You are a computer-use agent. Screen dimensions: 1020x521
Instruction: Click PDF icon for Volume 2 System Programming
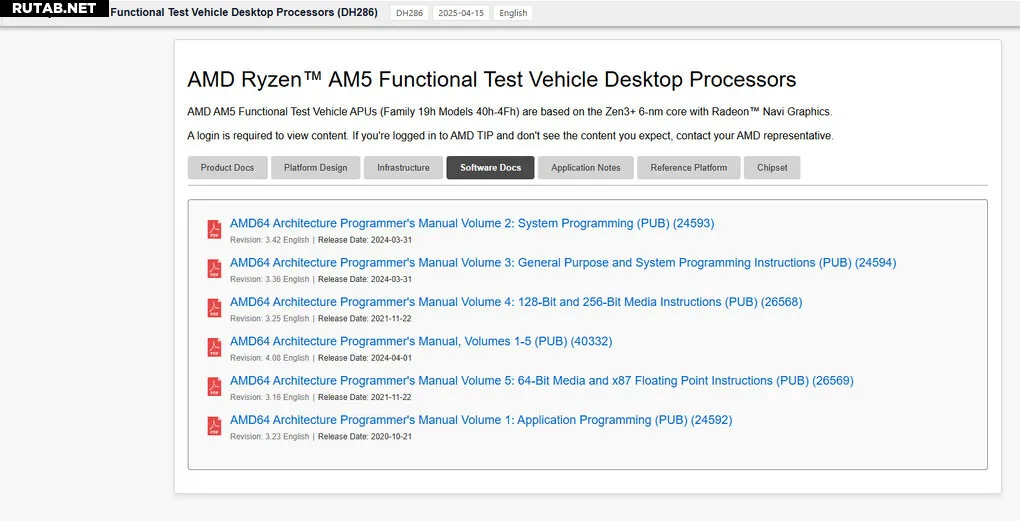click(x=214, y=230)
